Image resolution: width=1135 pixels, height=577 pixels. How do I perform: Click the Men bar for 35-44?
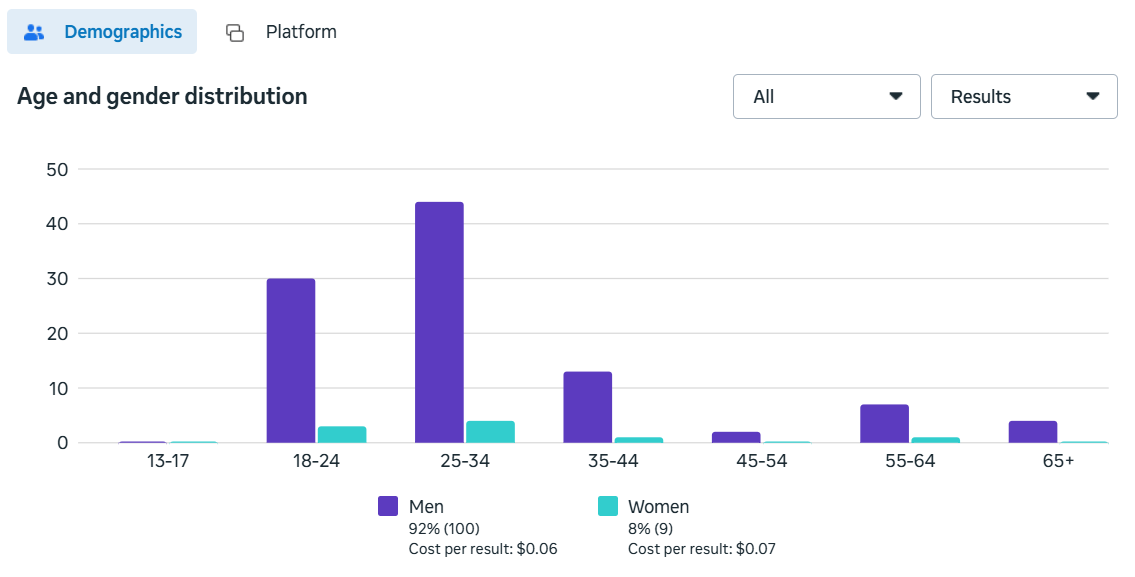click(x=587, y=407)
